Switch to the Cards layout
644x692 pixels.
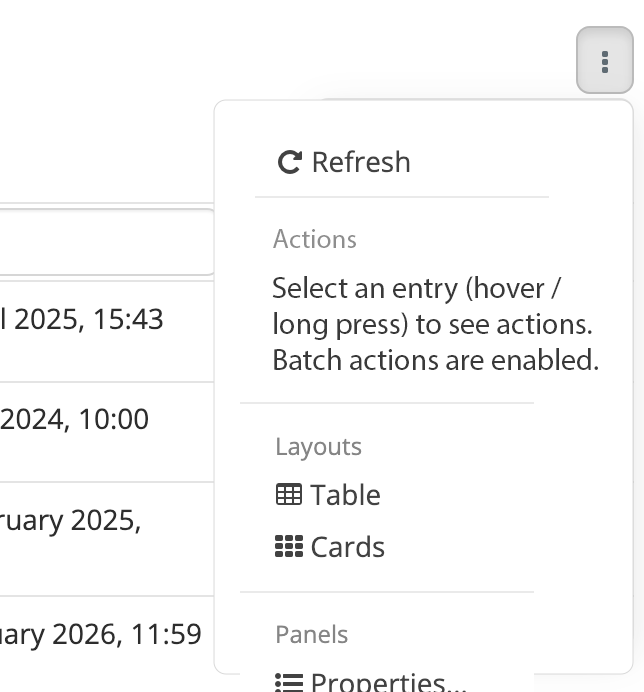tap(347, 547)
